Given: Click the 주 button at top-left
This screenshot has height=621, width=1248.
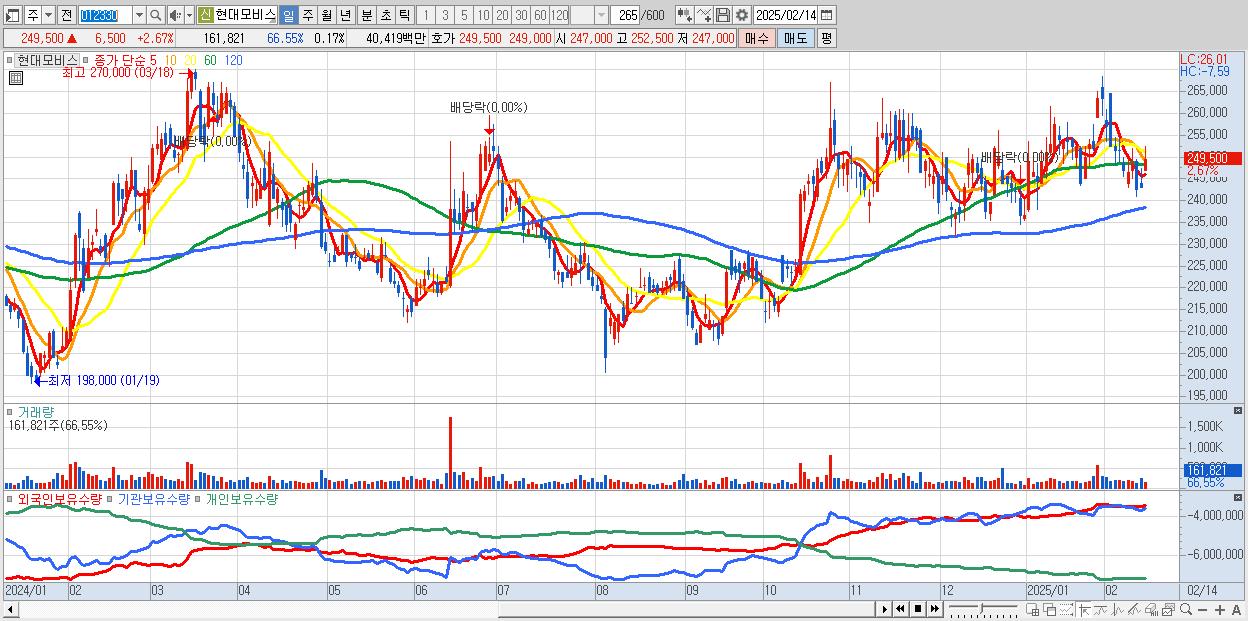Looking at the screenshot, I should pyautogui.click(x=32, y=16).
